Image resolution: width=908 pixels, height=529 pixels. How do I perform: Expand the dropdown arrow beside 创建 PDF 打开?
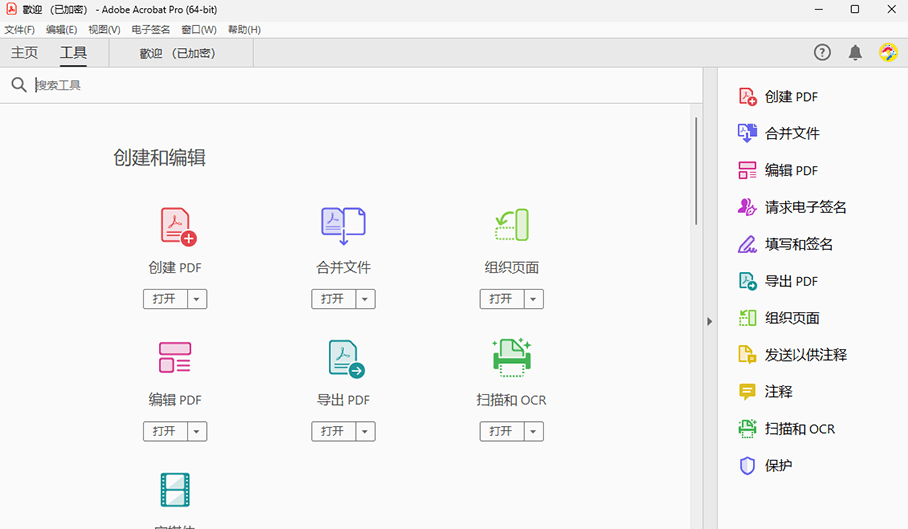(x=197, y=299)
